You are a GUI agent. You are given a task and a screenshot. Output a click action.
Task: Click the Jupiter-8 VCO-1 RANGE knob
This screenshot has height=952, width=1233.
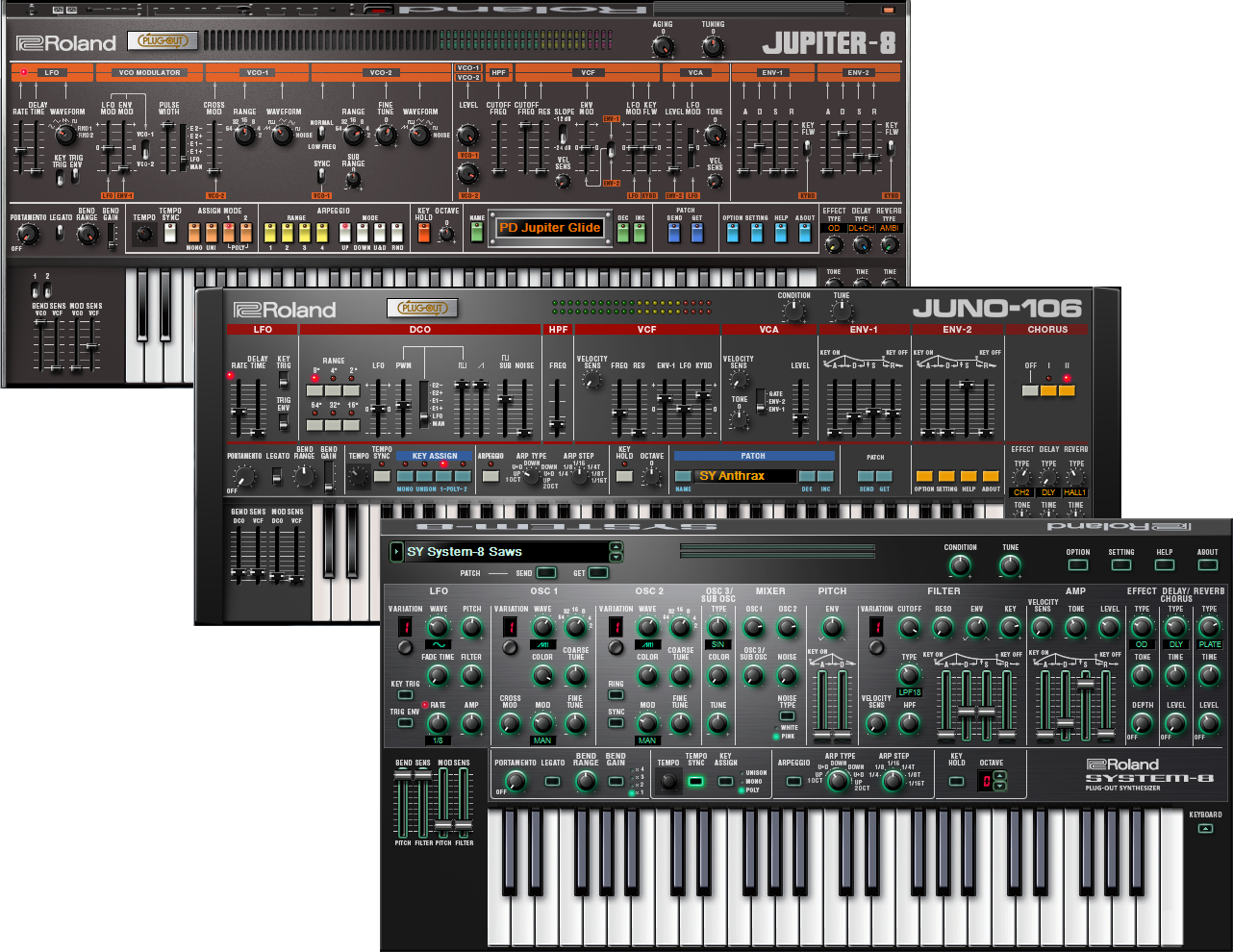point(245,134)
